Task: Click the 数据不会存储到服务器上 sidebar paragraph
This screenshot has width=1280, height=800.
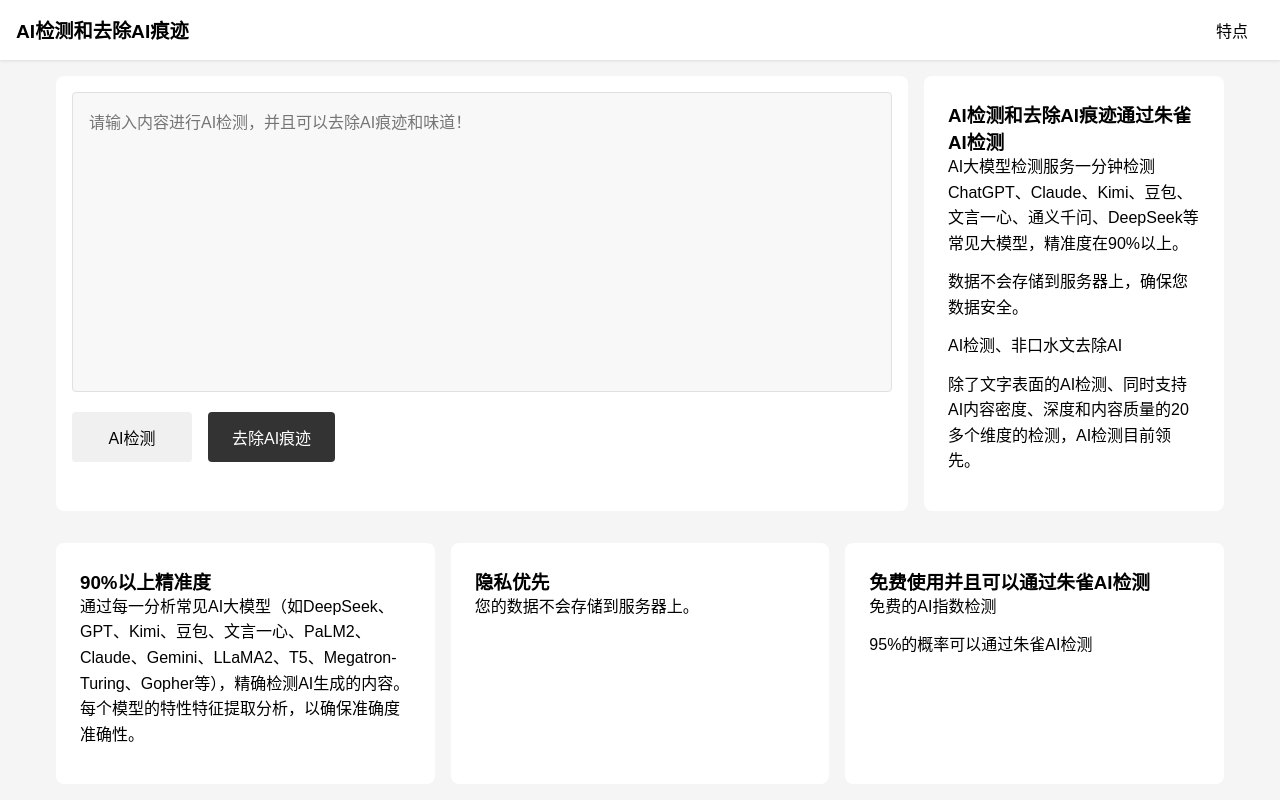Action: click(1067, 294)
